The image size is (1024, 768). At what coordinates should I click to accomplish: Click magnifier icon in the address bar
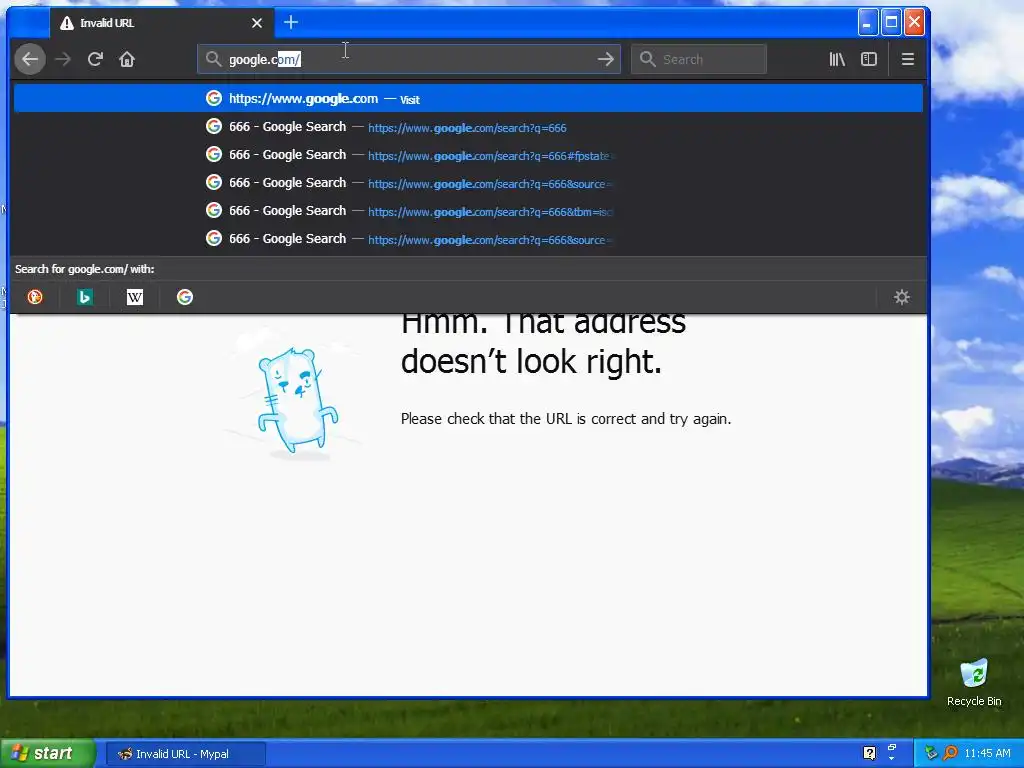[213, 59]
